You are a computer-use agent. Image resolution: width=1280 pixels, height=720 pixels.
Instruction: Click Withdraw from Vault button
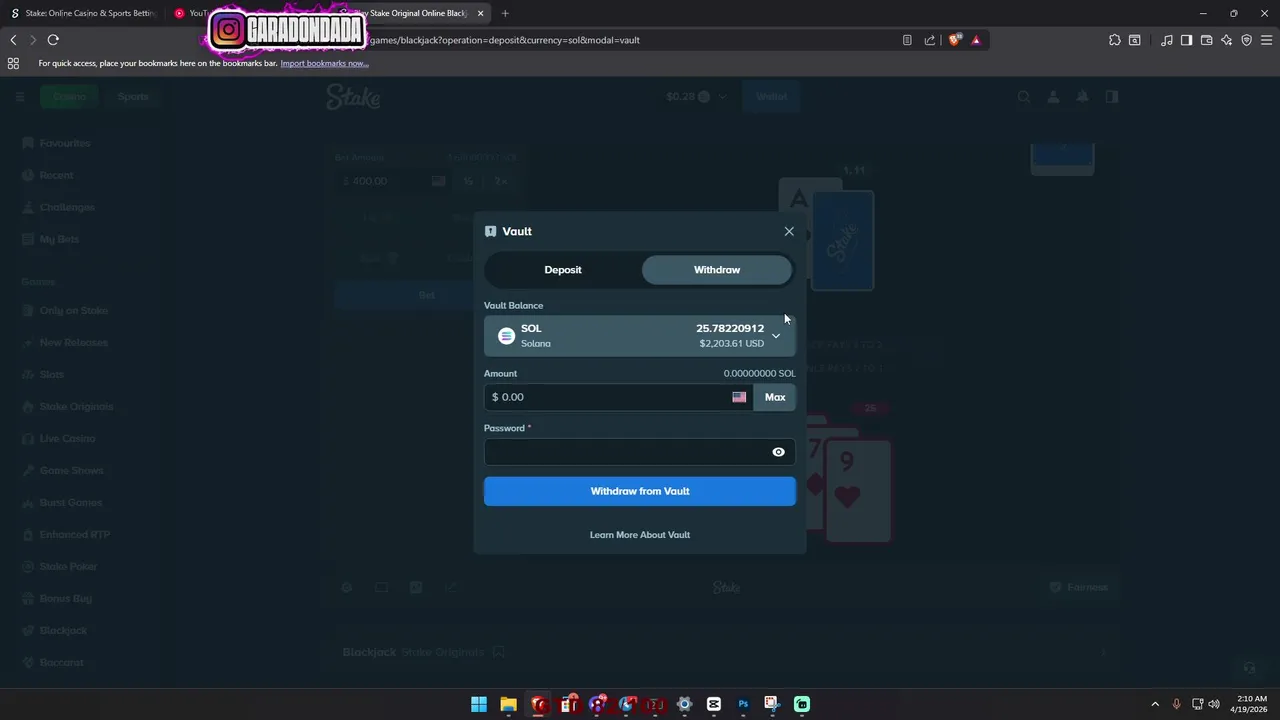[x=640, y=491]
